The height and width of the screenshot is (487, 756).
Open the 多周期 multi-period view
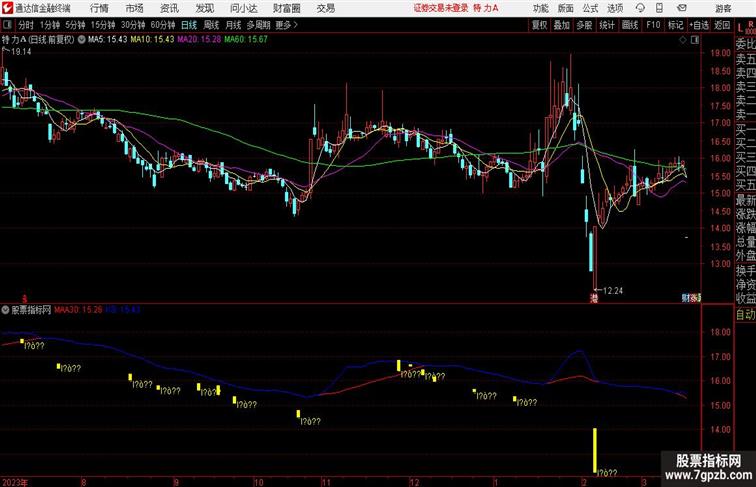[258, 25]
